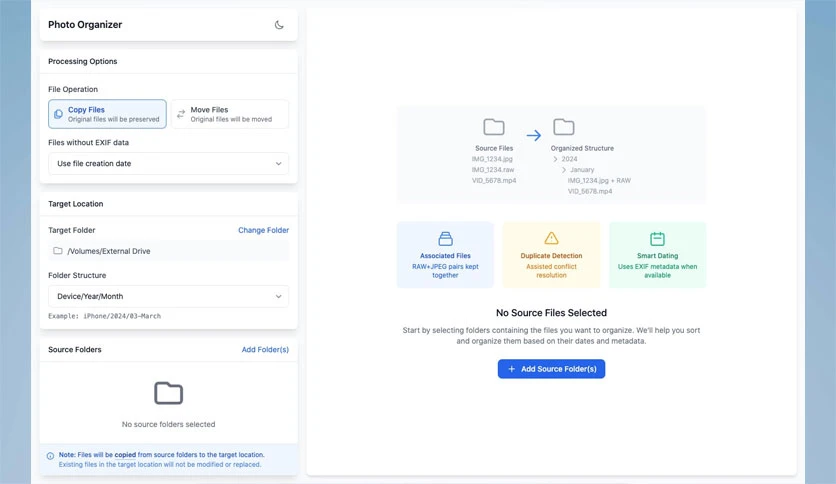The width and height of the screenshot is (836, 484).
Task: Click the IMG_1234.raw file name
Action: pyautogui.click(x=493, y=170)
